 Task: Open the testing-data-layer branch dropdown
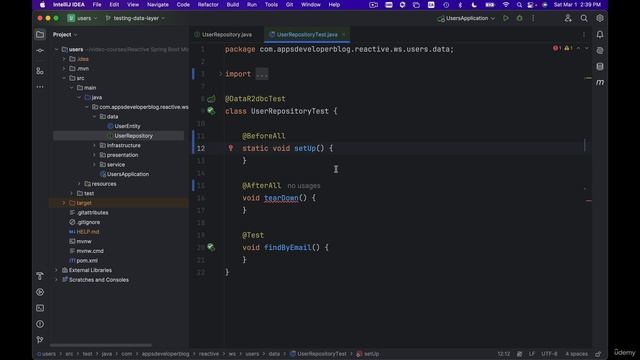point(135,18)
